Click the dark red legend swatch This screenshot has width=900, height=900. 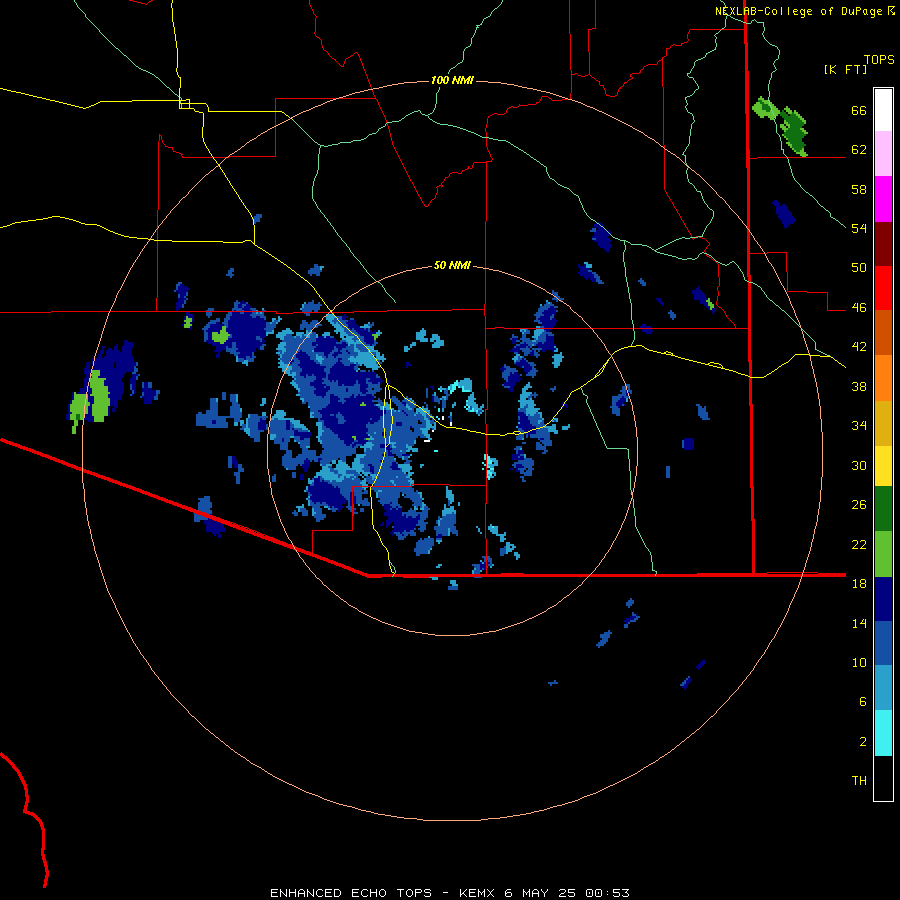[x=883, y=244]
